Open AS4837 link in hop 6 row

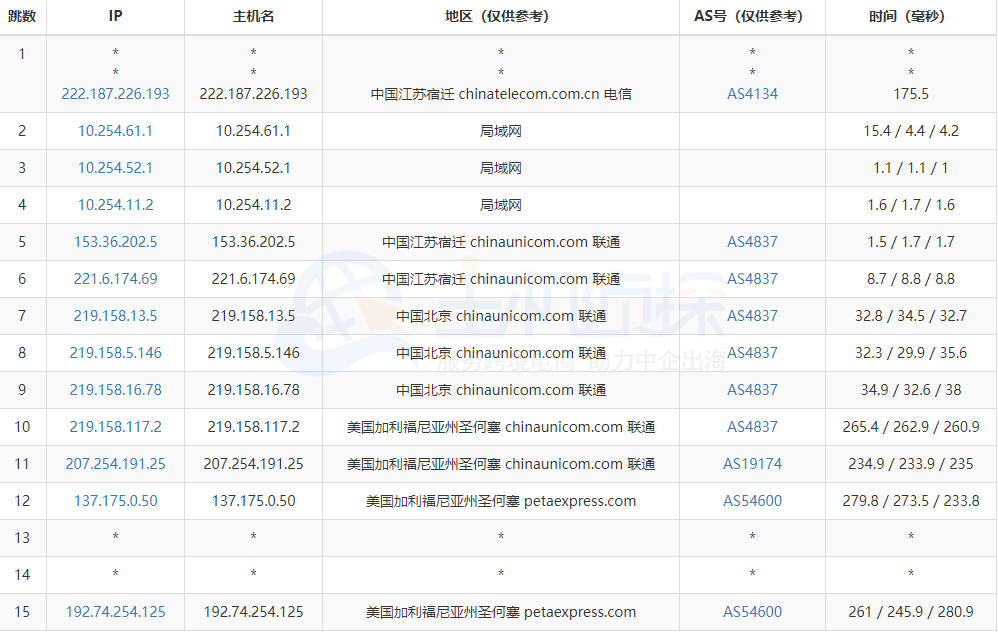click(752, 279)
